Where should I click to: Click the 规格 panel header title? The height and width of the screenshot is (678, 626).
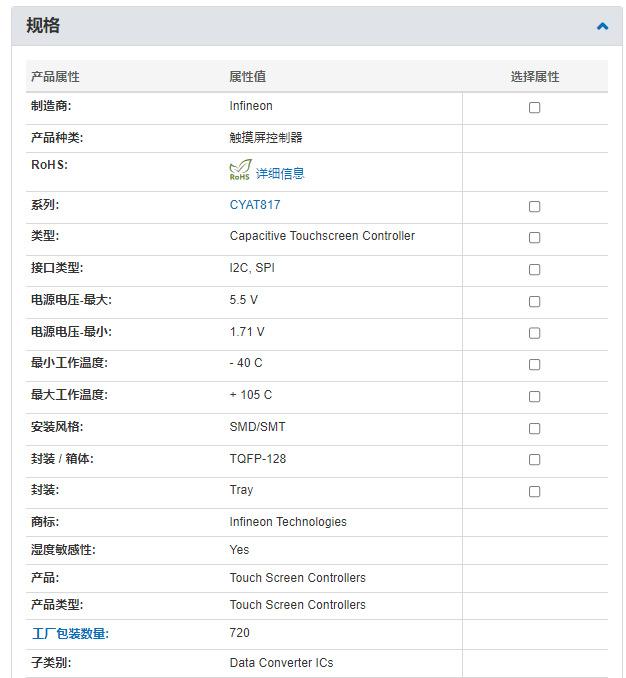coord(43,26)
